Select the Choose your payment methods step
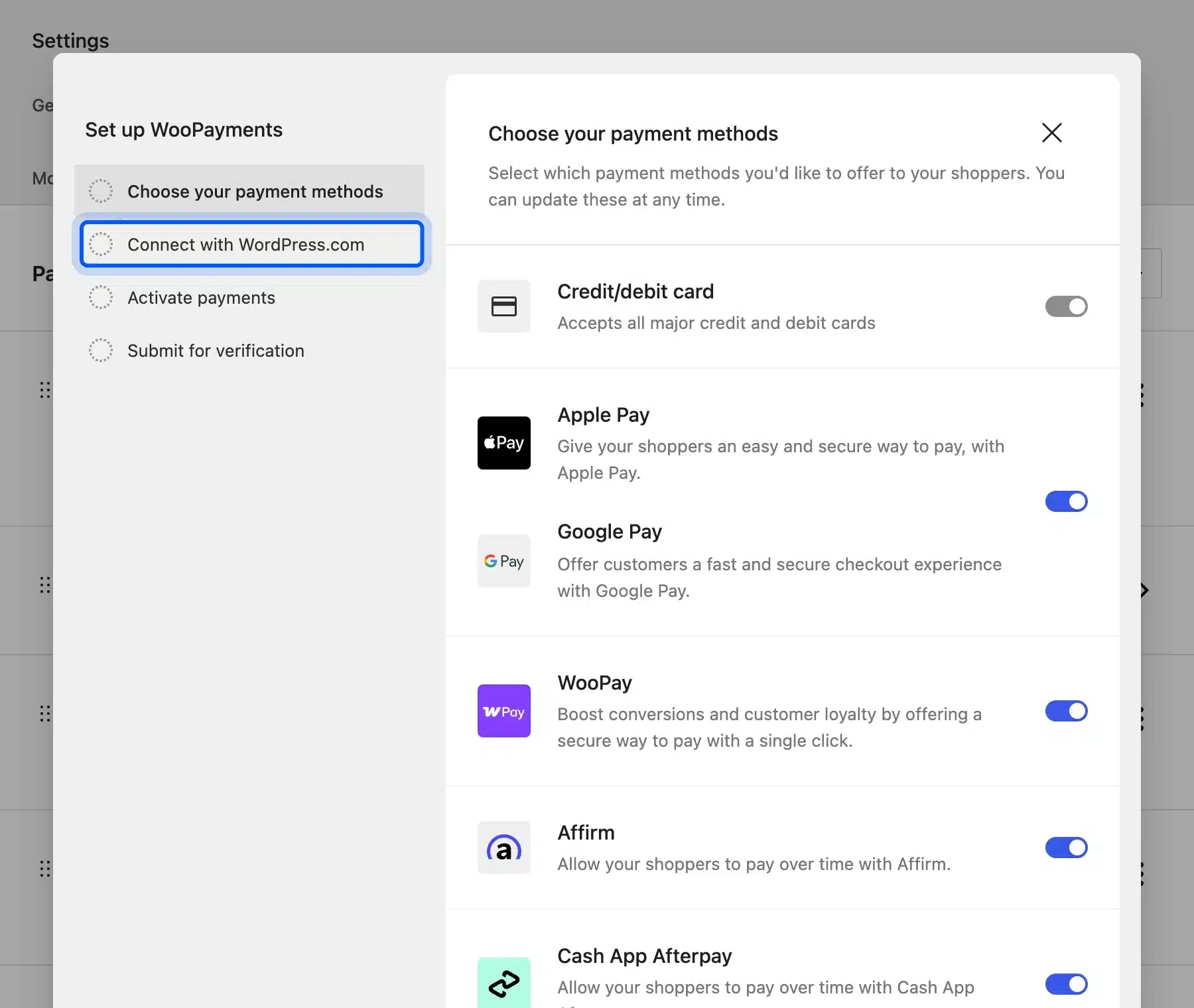Viewport: 1194px width, 1008px height. 249,191
